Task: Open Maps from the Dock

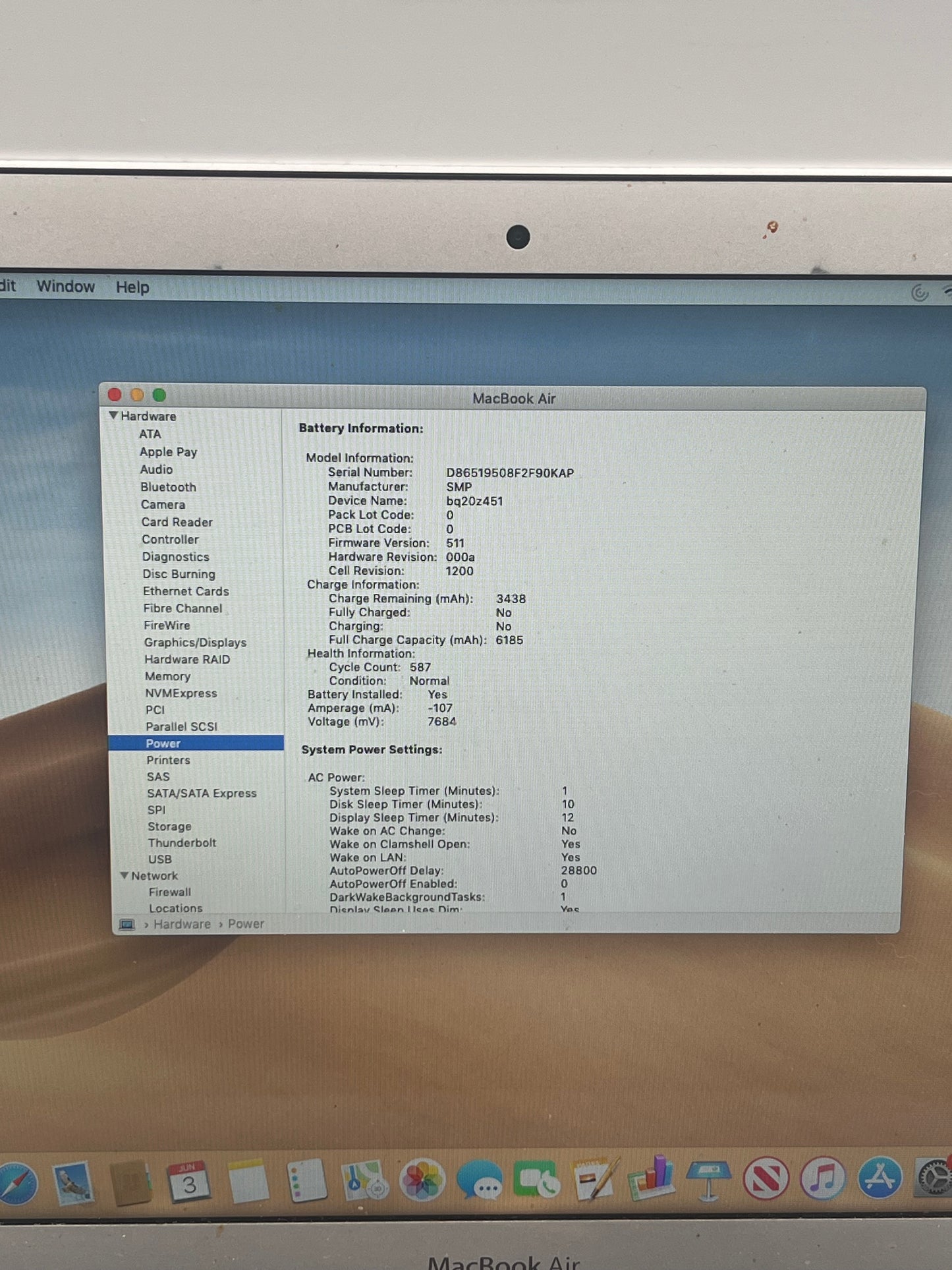Action: coord(364,1180)
